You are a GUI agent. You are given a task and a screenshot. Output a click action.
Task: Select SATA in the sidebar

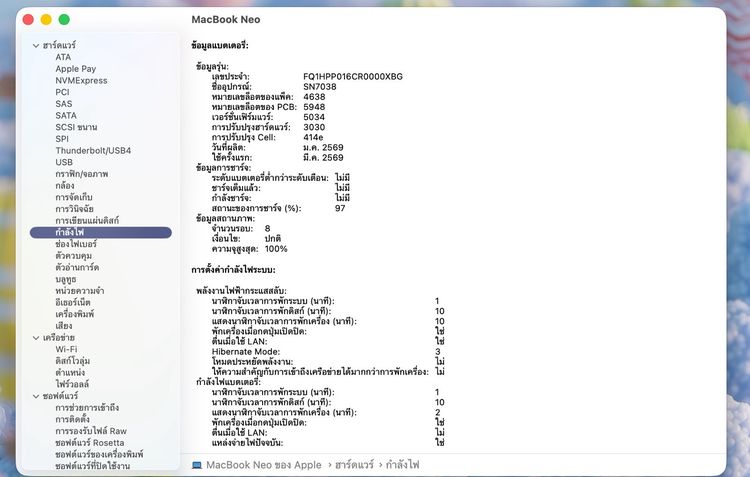tap(66, 115)
